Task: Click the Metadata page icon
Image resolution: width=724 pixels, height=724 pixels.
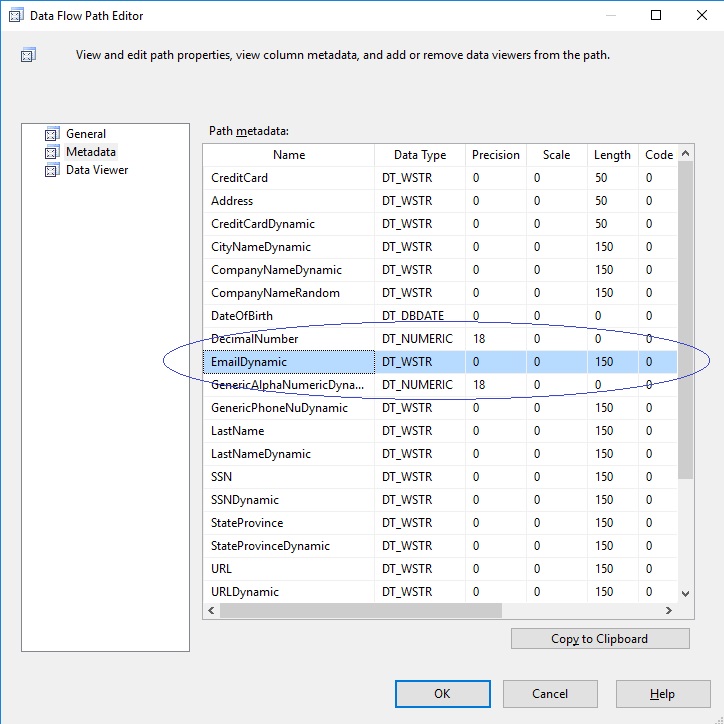Action: [x=52, y=152]
